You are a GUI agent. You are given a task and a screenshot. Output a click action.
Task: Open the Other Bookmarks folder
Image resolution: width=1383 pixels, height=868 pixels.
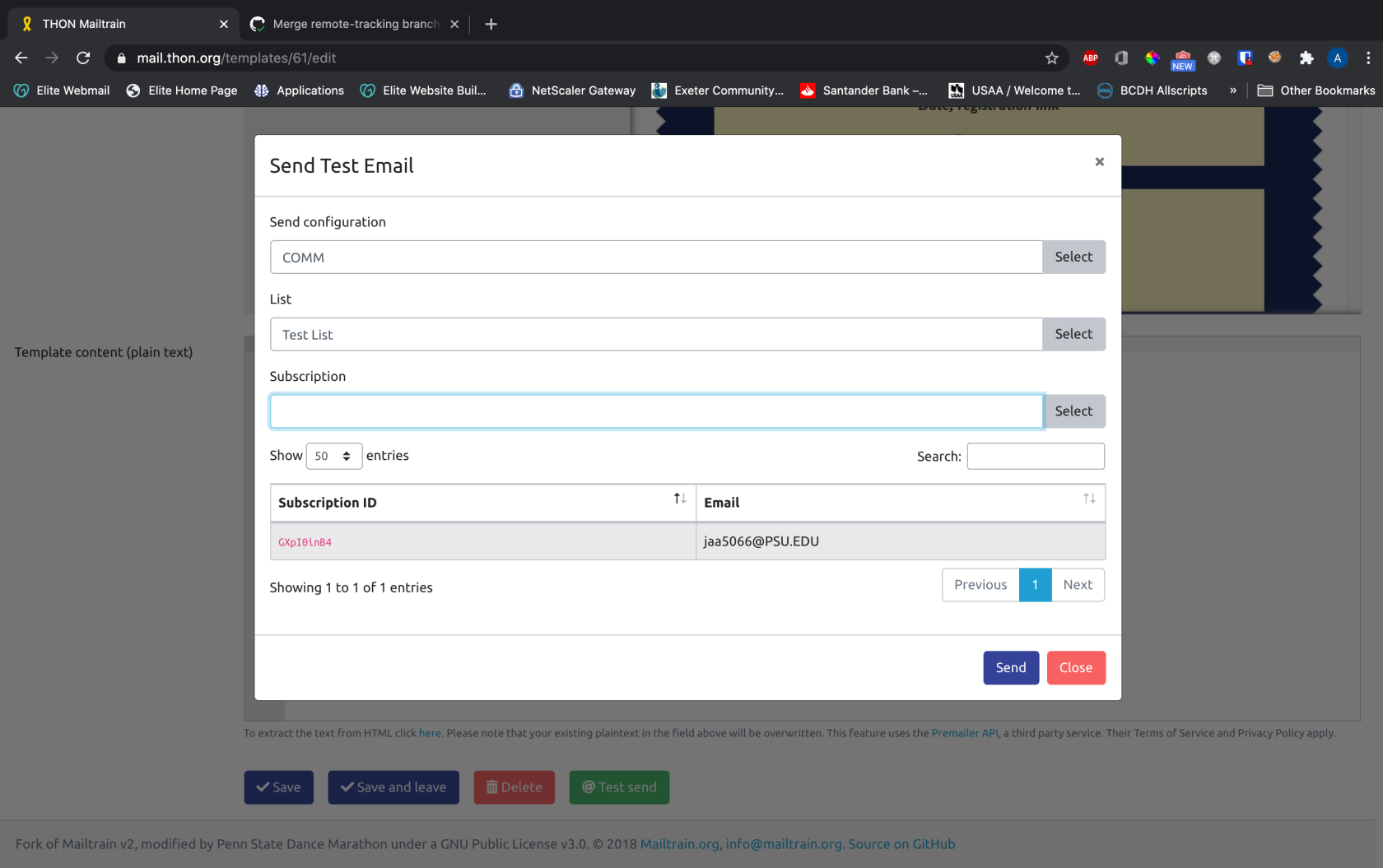click(x=1315, y=91)
